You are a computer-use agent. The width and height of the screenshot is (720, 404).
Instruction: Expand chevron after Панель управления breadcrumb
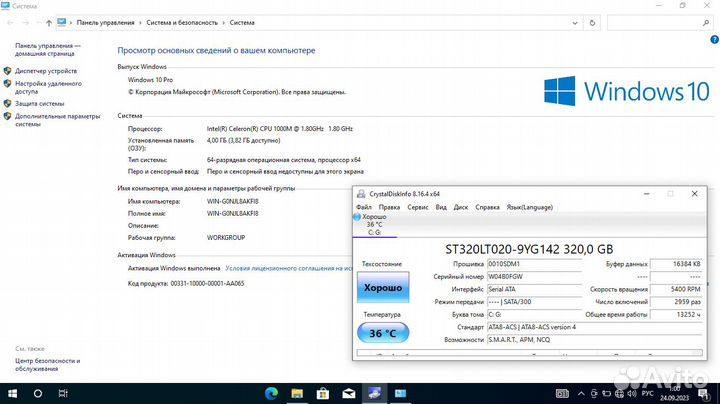point(141,22)
